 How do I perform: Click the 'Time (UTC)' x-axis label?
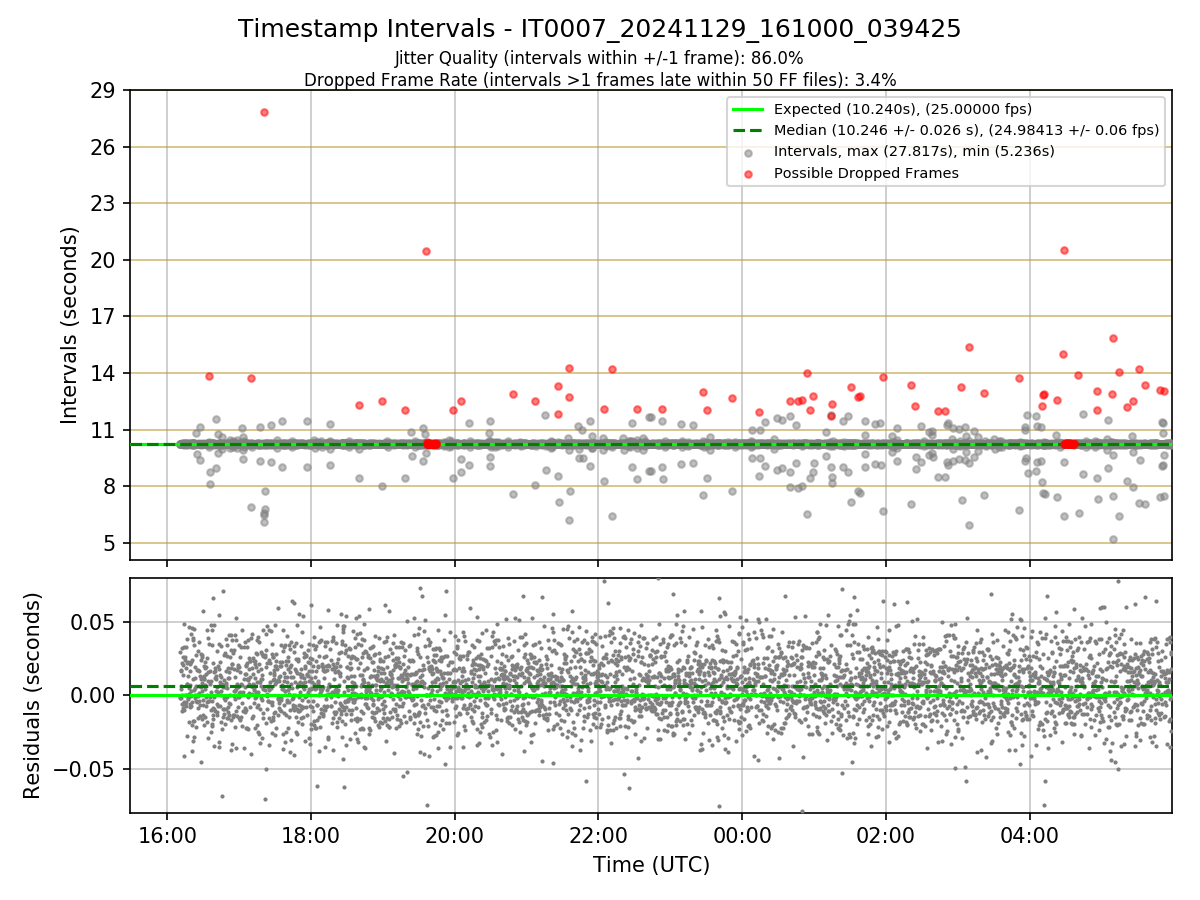tap(651, 864)
